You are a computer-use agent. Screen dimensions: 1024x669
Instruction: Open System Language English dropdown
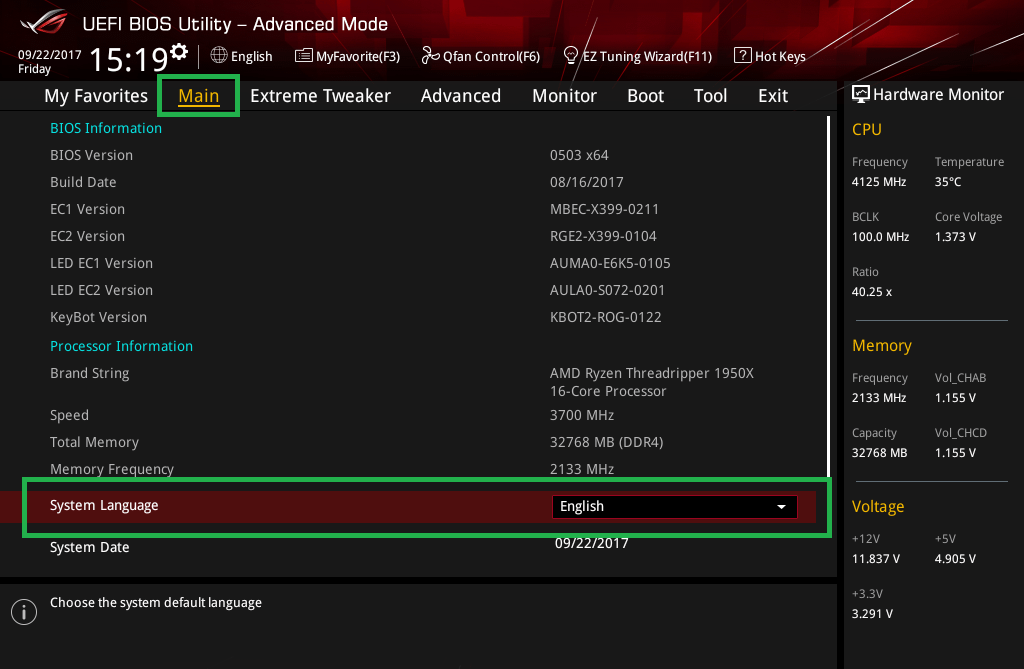(x=675, y=506)
